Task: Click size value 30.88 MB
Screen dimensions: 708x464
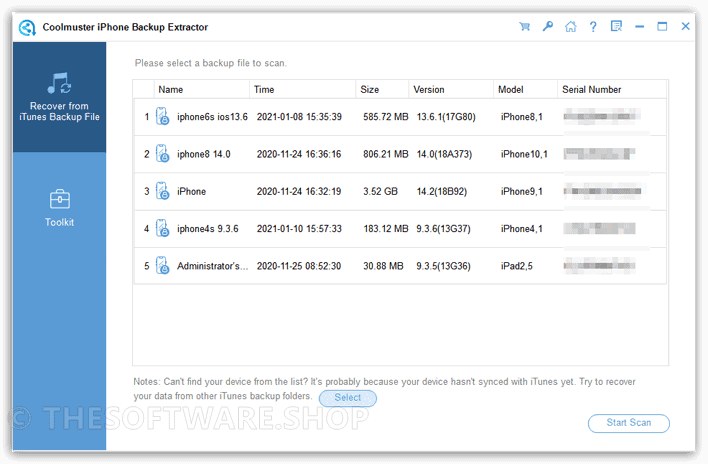Action: pyautogui.click(x=383, y=266)
